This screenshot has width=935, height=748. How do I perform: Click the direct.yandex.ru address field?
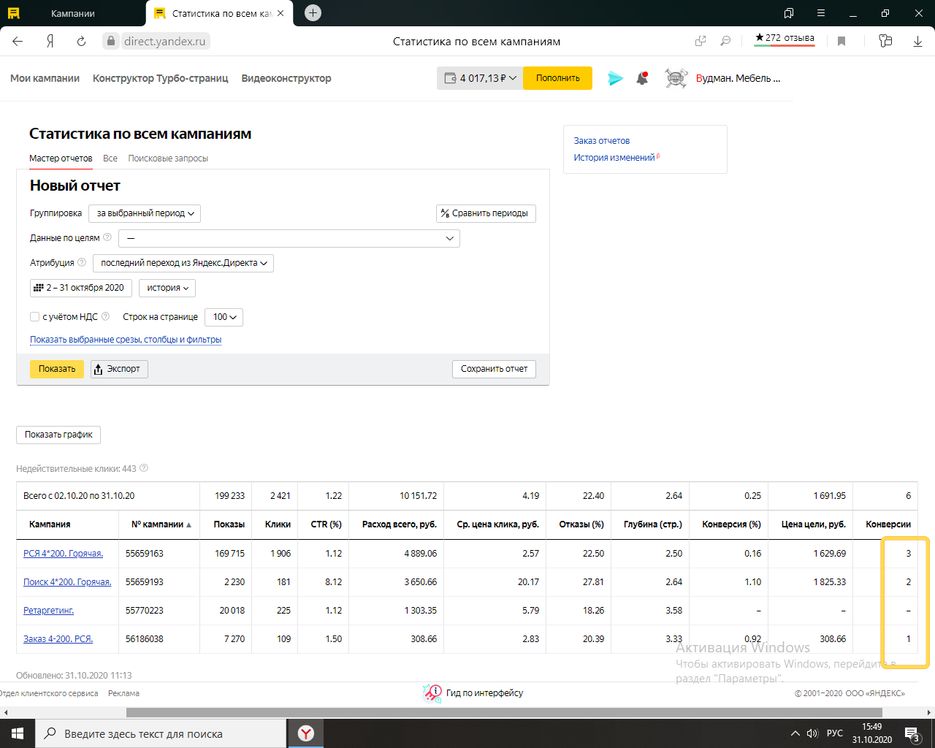pyautogui.click(x=164, y=41)
